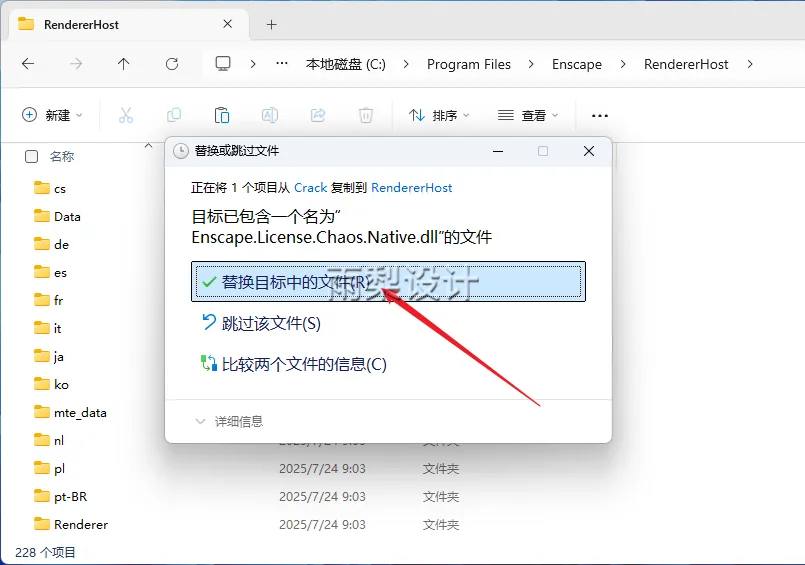This screenshot has width=805, height=565.
Task: Close the RendererHost tab
Action: (x=228, y=24)
